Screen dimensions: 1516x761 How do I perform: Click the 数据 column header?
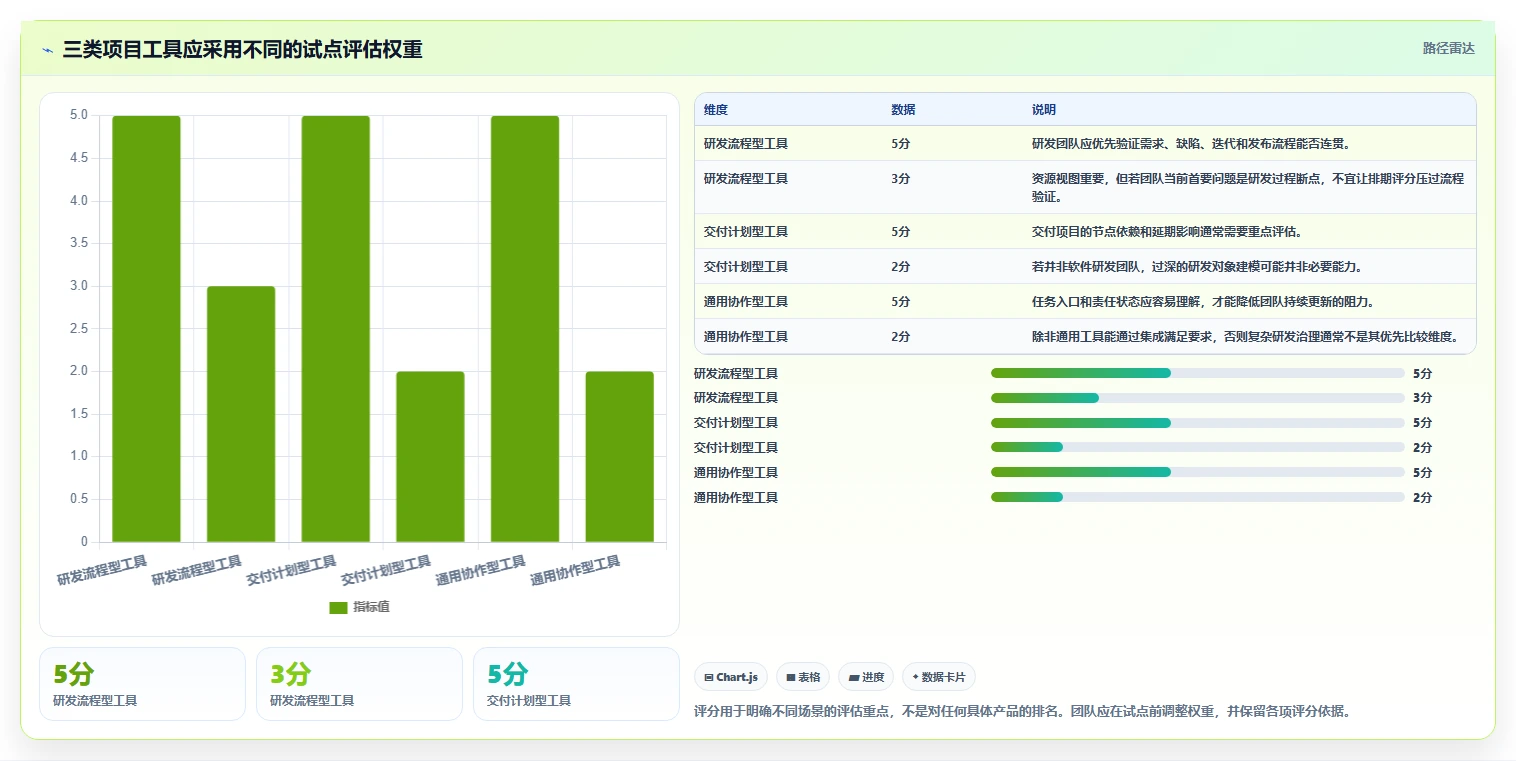coord(903,110)
